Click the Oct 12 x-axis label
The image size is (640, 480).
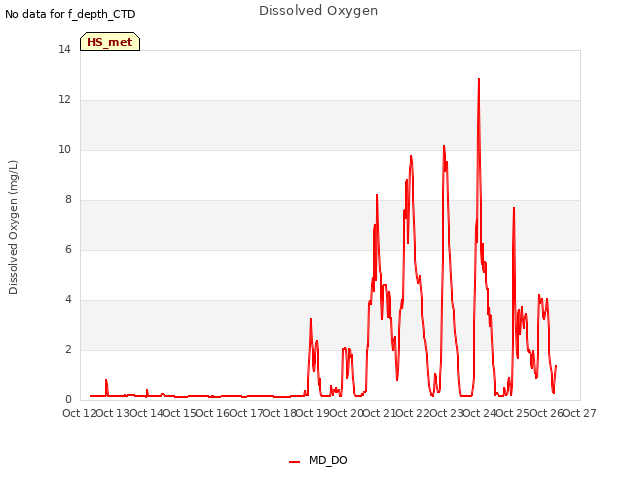point(79,413)
